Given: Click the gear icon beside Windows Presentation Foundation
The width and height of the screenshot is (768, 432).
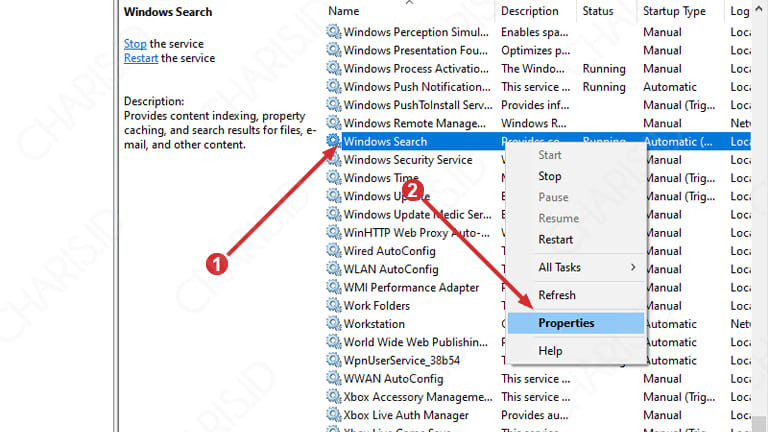Looking at the screenshot, I should click(x=334, y=50).
